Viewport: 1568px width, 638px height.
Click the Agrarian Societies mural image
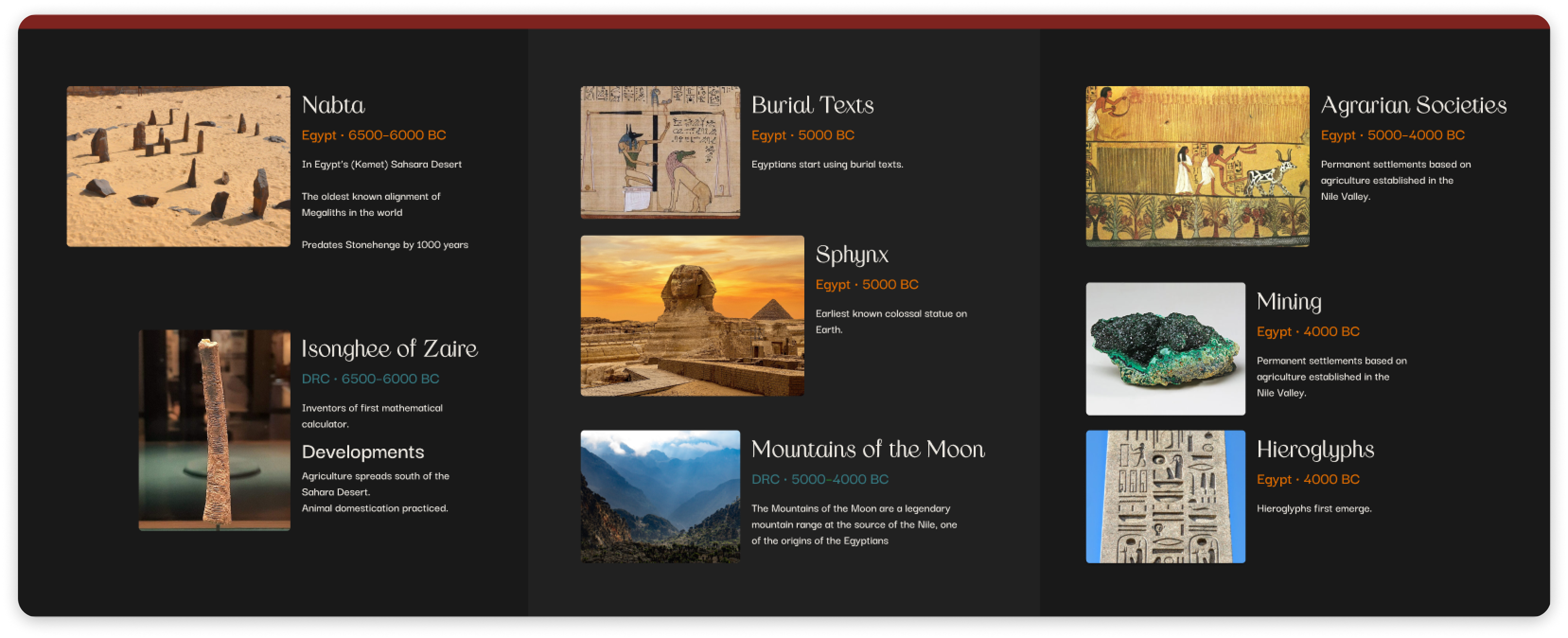click(1198, 166)
